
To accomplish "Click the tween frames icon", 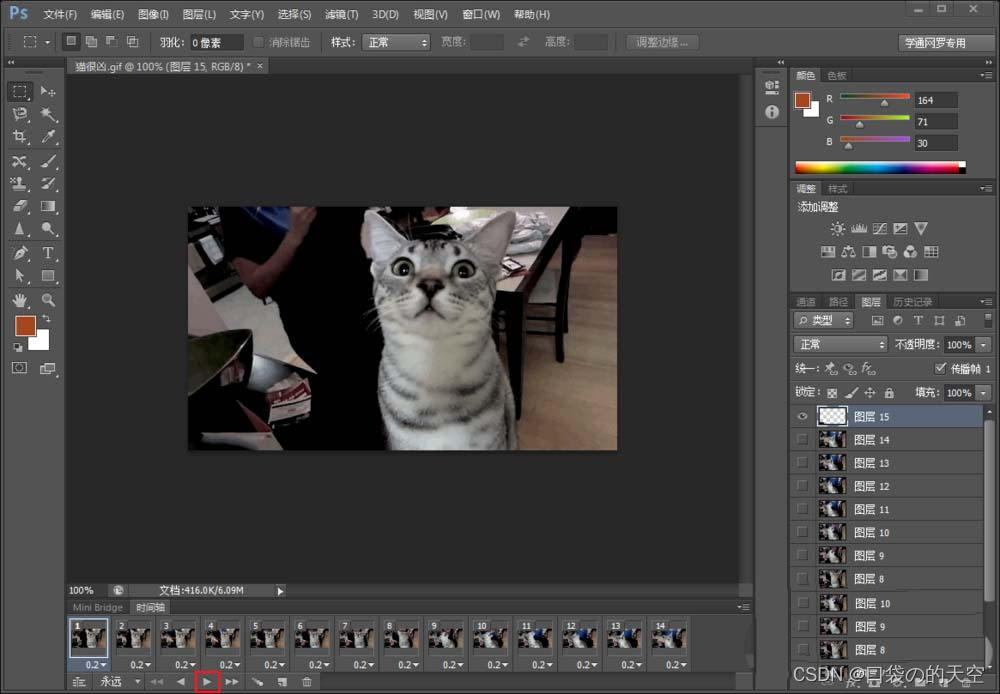I will click(258, 682).
